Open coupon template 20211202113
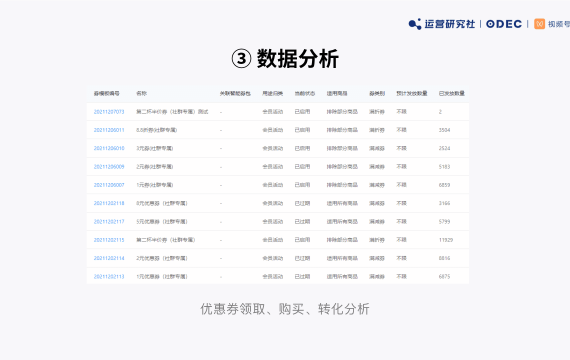This screenshot has height=360, width=570. (x=109, y=276)
